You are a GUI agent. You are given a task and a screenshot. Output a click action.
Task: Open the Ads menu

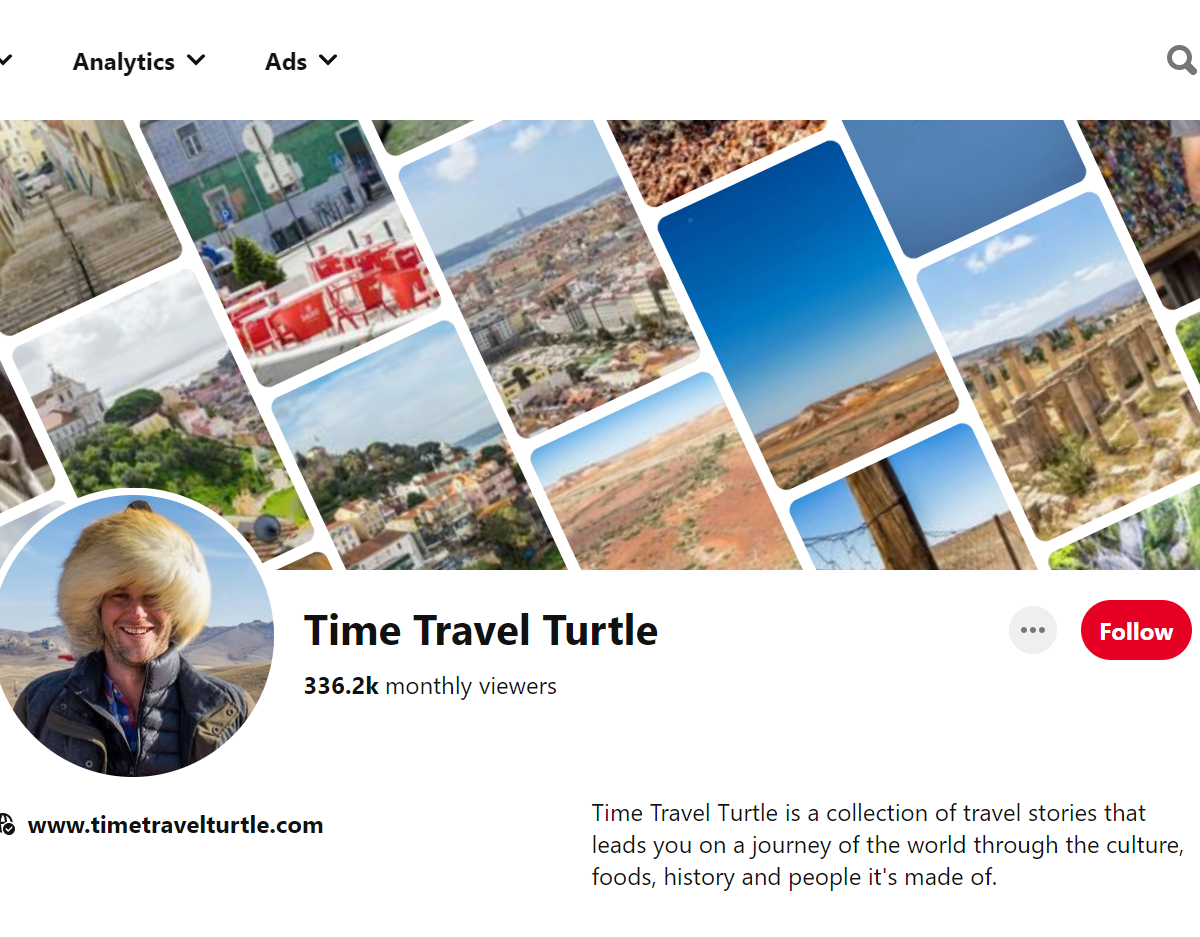coord(301,61)
